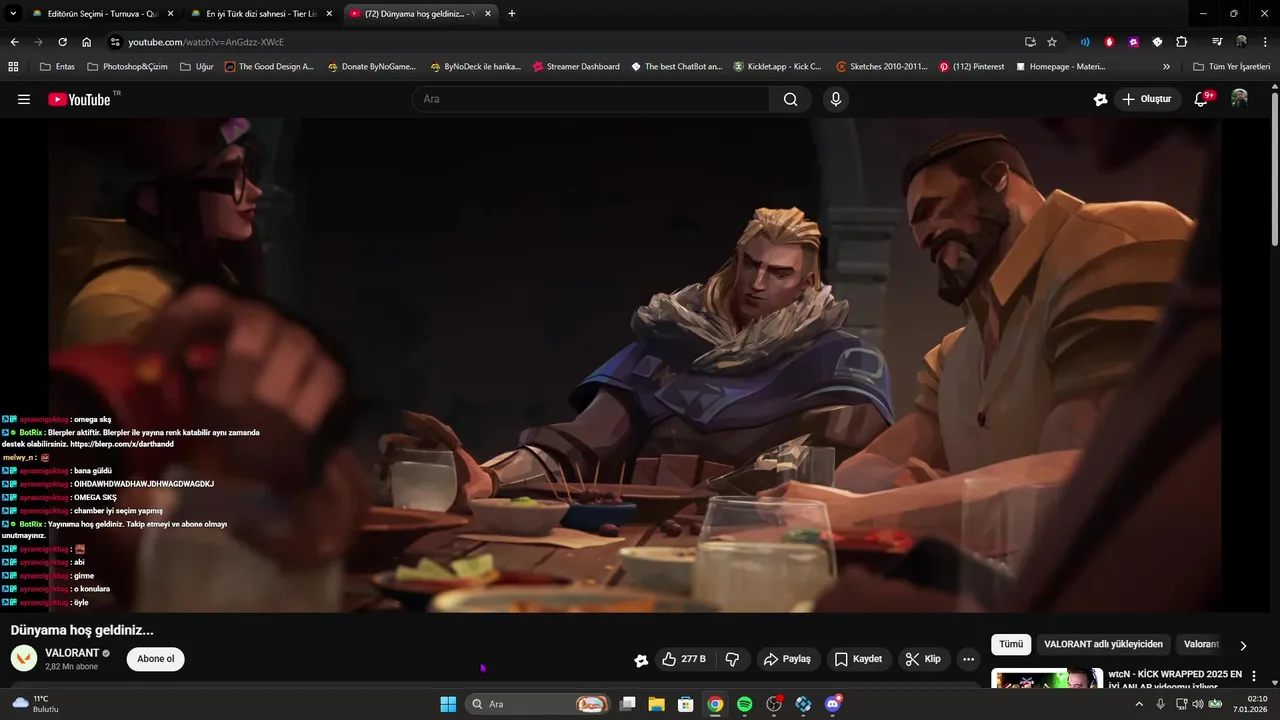1280x720 pixels.
Task: Click the sparkle Ask icon beside Oluştur
Action: (1100, 99)
